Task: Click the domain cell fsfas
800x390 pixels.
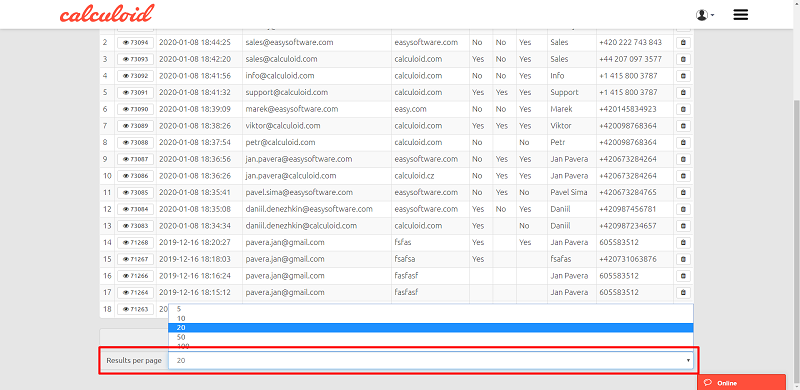Action: coord(430,242)
